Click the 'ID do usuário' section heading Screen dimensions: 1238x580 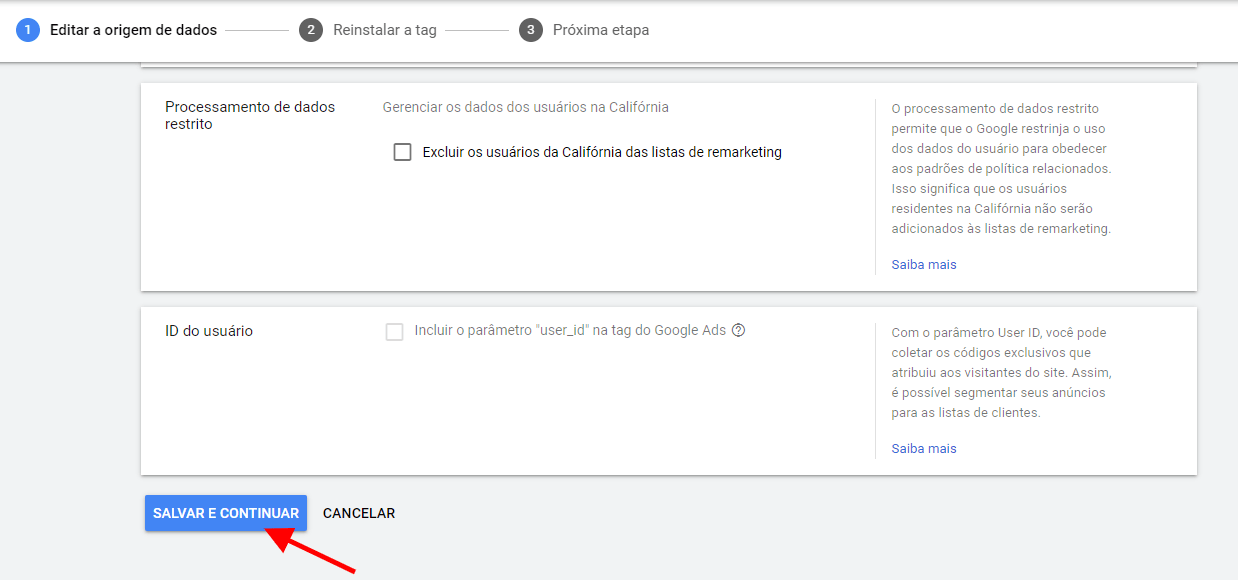pyautogui.click(x=209, y=331)
